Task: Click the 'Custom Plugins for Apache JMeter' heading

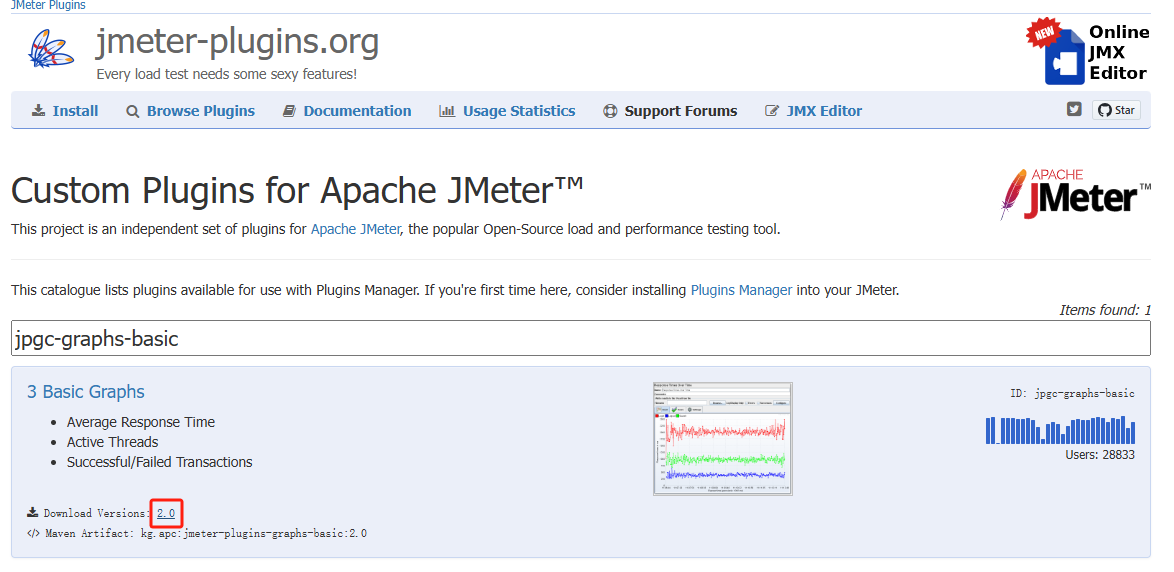Action: pos(297,191)
